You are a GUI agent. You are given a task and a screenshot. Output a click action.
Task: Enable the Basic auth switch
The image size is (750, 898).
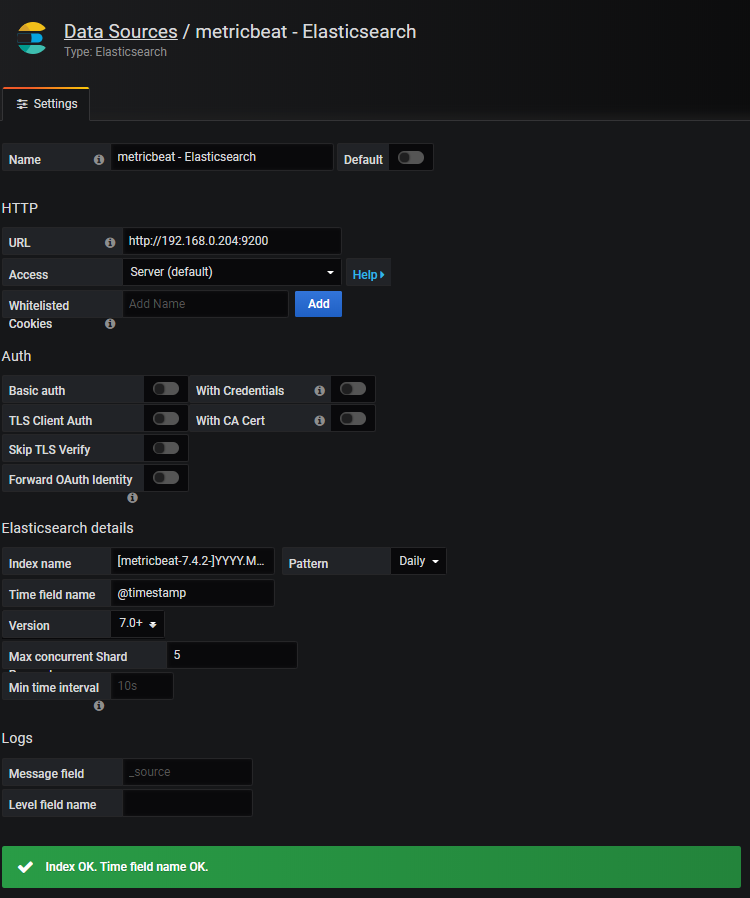[166, 389]
